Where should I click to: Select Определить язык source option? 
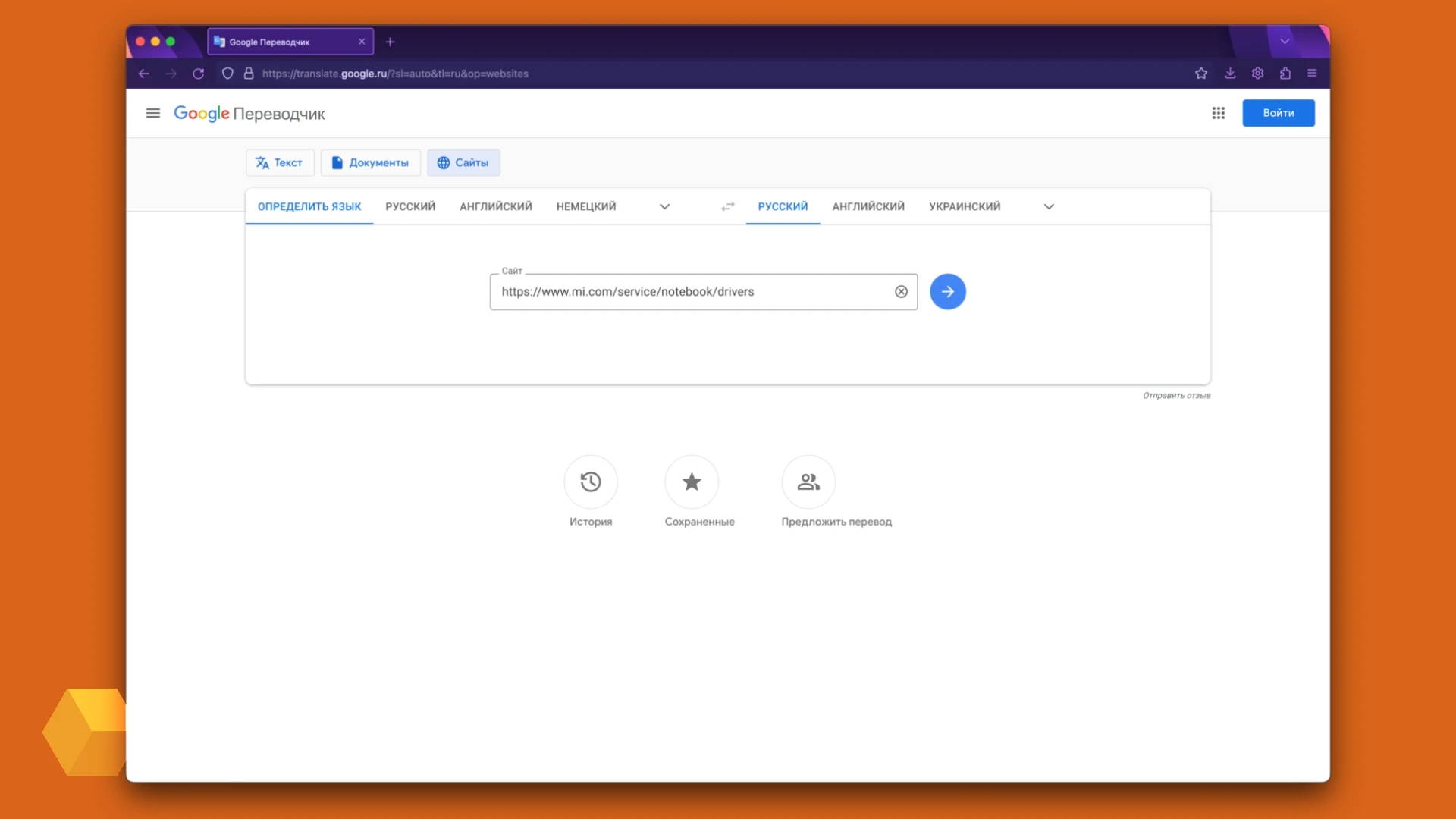tap(309, 206)
